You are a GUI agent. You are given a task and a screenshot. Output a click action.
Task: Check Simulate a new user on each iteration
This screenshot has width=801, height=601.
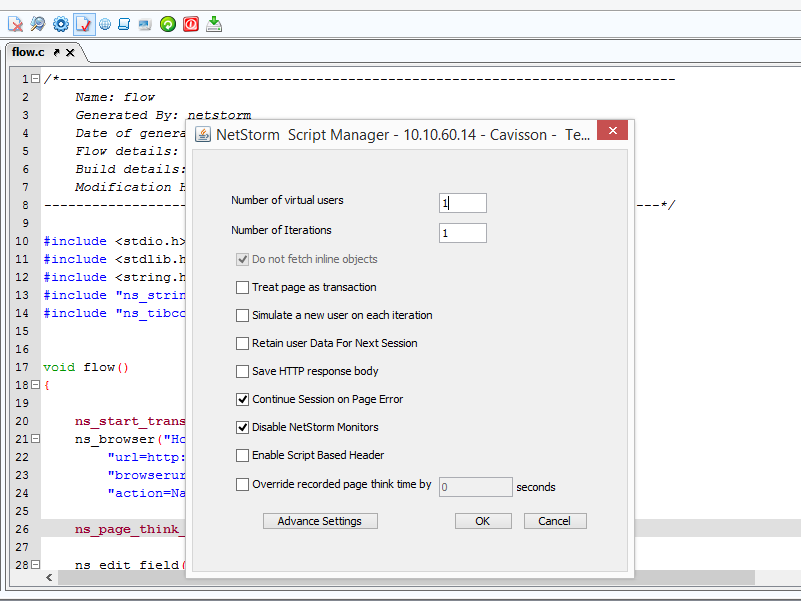242,315
